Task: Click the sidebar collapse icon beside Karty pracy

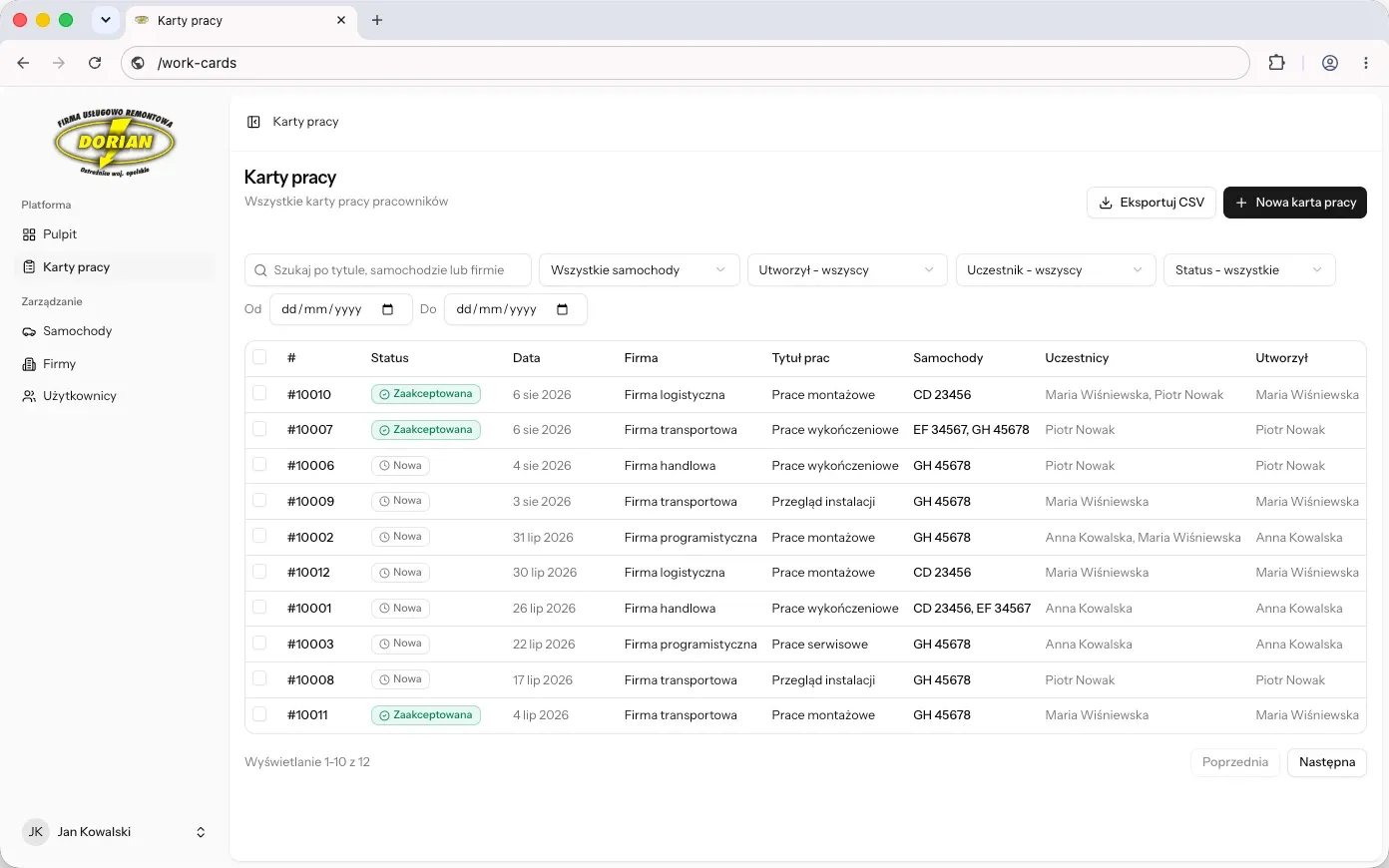Action: tap(253, 122)
